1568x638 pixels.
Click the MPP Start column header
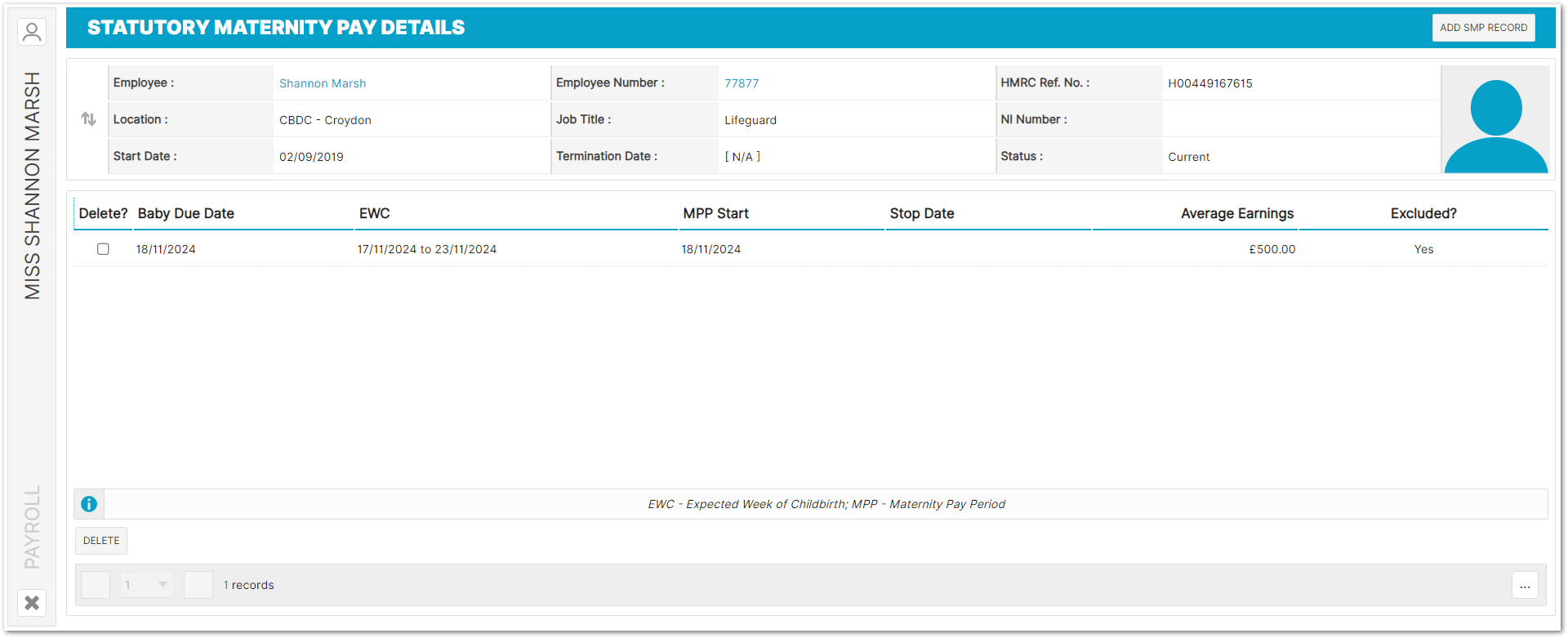click(x=715, y=213)
